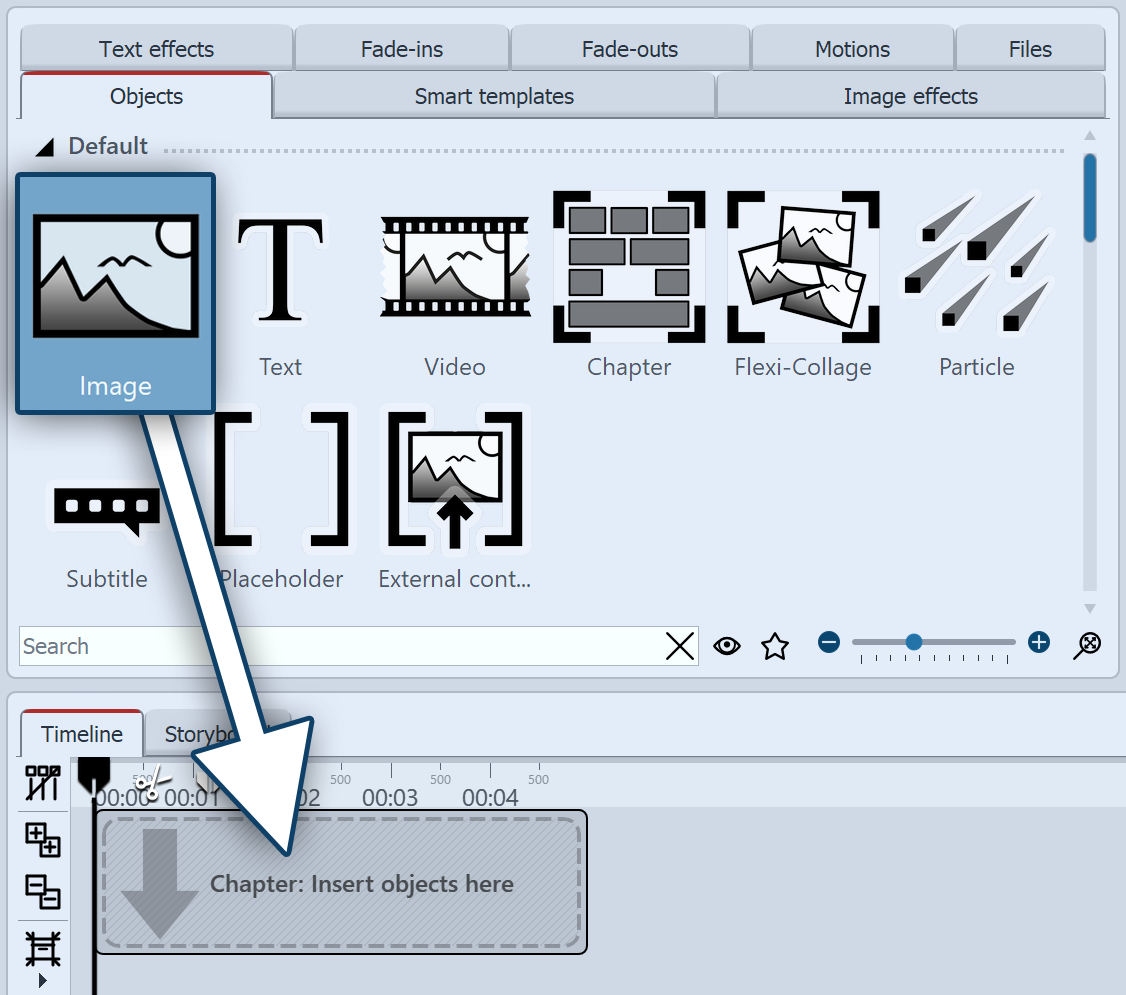
Task: Enable fit-to-view zoom with the magnifier icon
Action: click(1088, 645)
